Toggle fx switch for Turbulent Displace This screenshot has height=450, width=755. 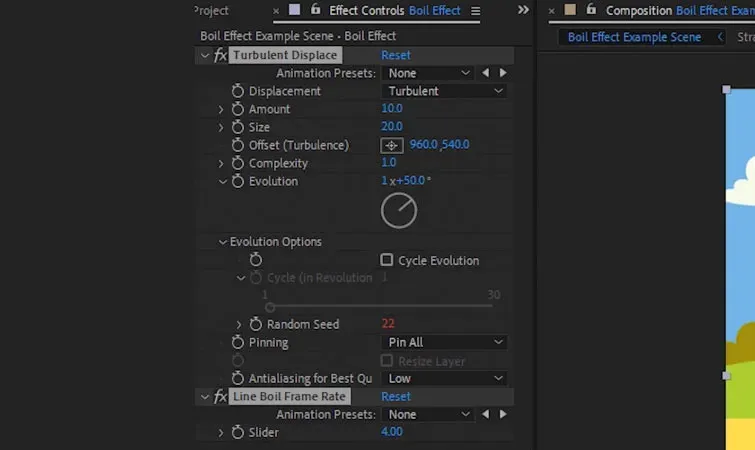(220, 55)
